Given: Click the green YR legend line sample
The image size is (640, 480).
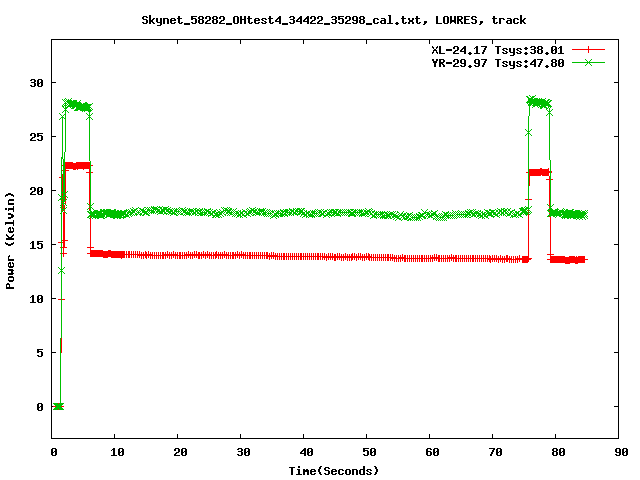Looking at the screenshot, I should [588, 62].
